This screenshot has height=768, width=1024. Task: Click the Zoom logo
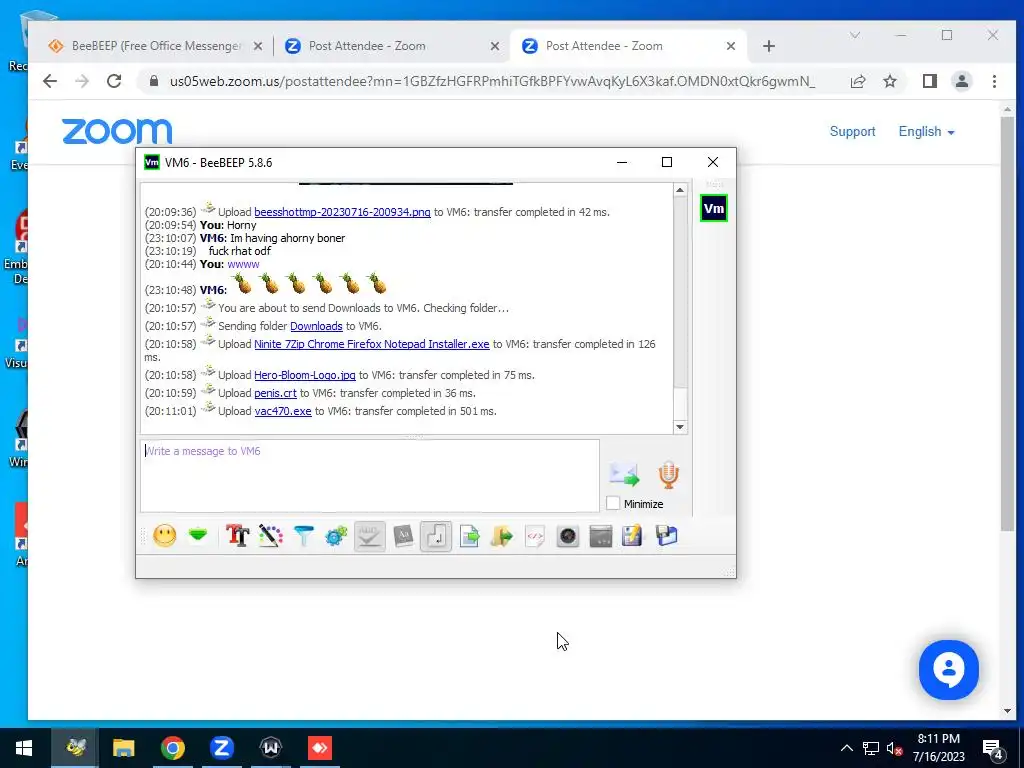(x=117, y=131)
